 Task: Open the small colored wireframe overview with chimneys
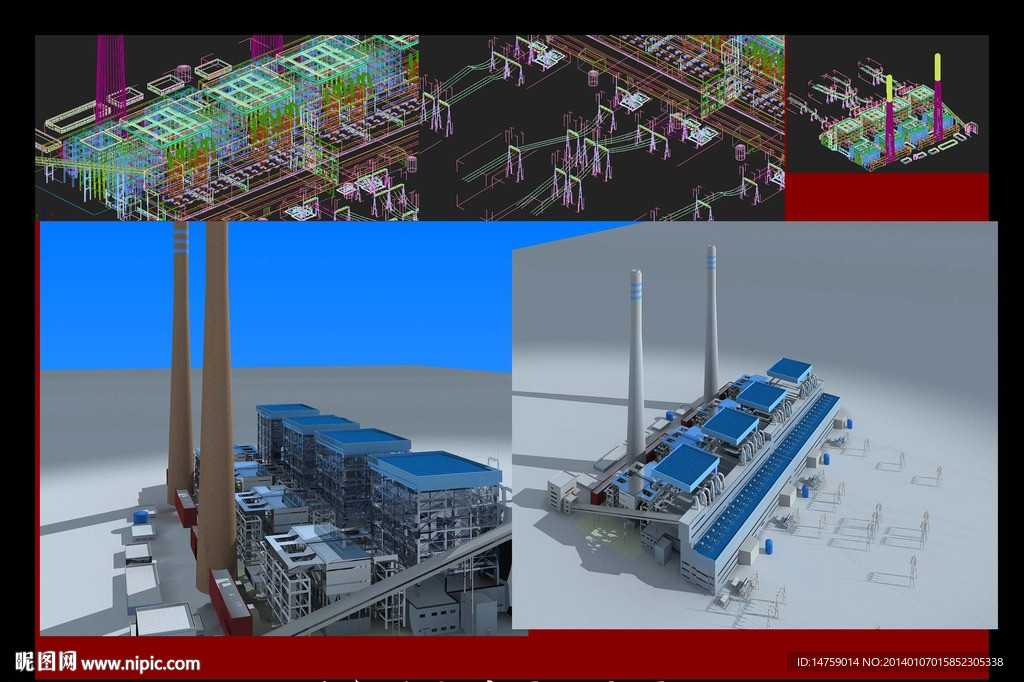887,104
